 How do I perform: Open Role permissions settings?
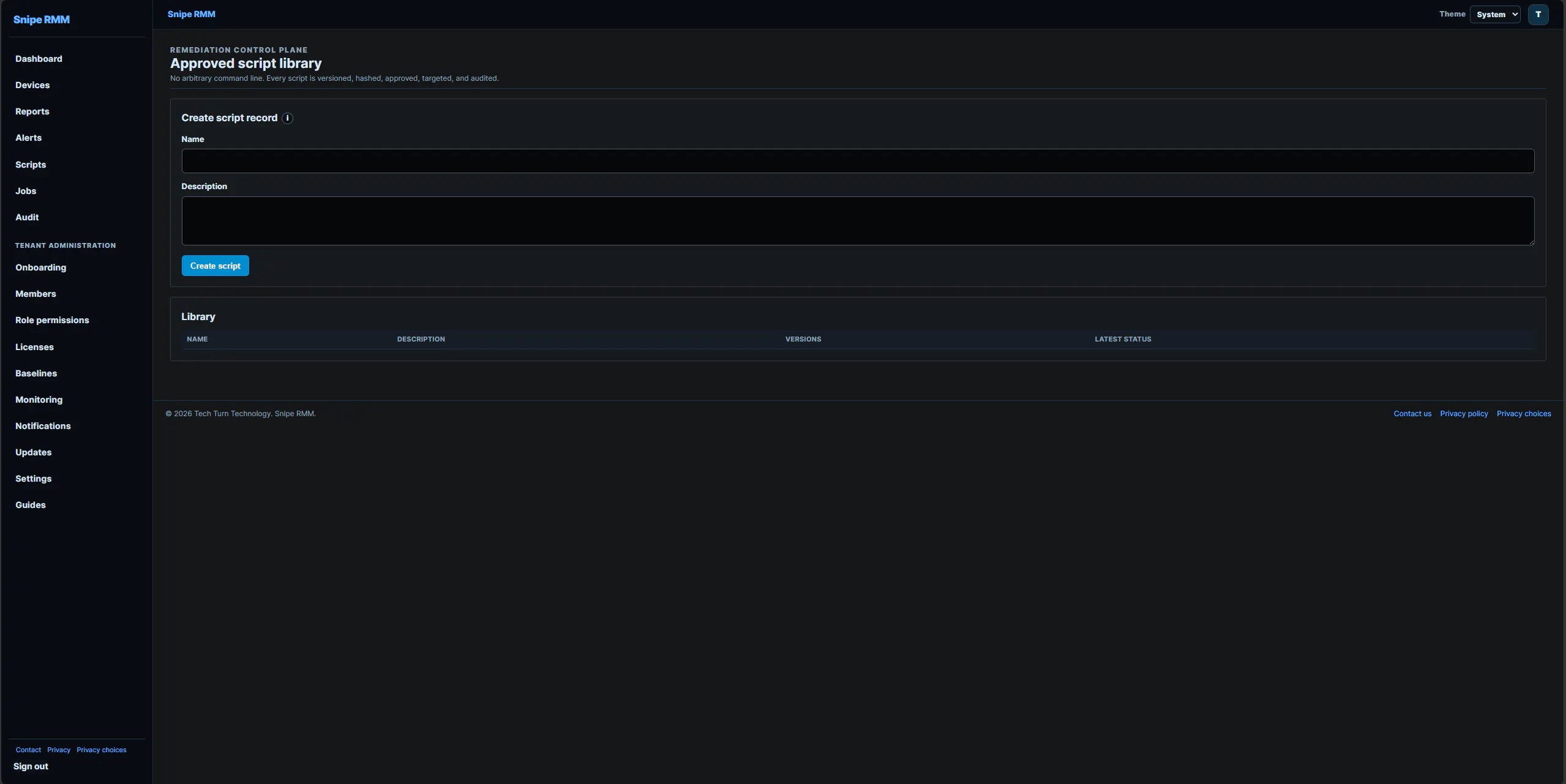(x=52, y=320)
